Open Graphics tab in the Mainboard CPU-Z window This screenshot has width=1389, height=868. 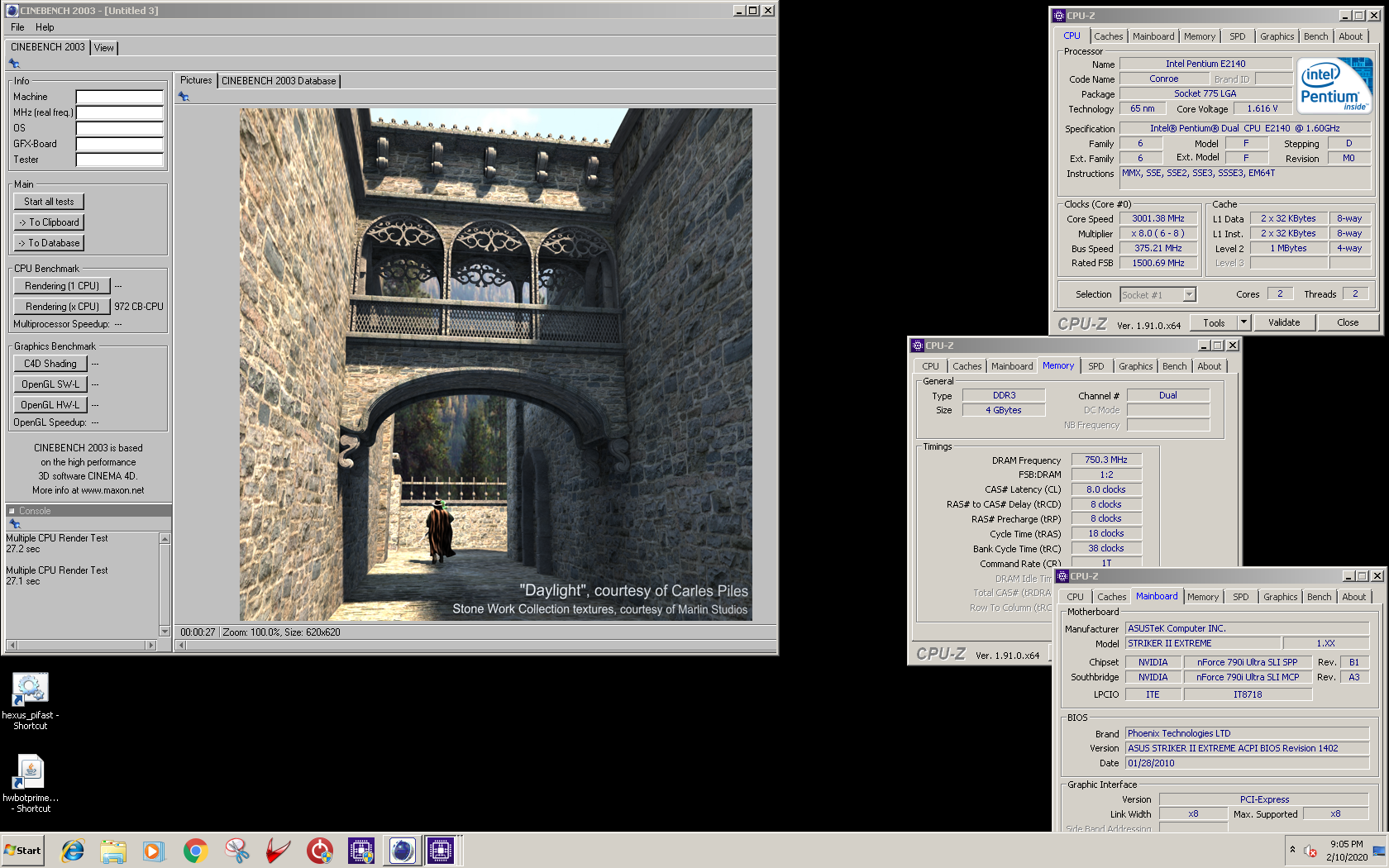(1281, 597)
